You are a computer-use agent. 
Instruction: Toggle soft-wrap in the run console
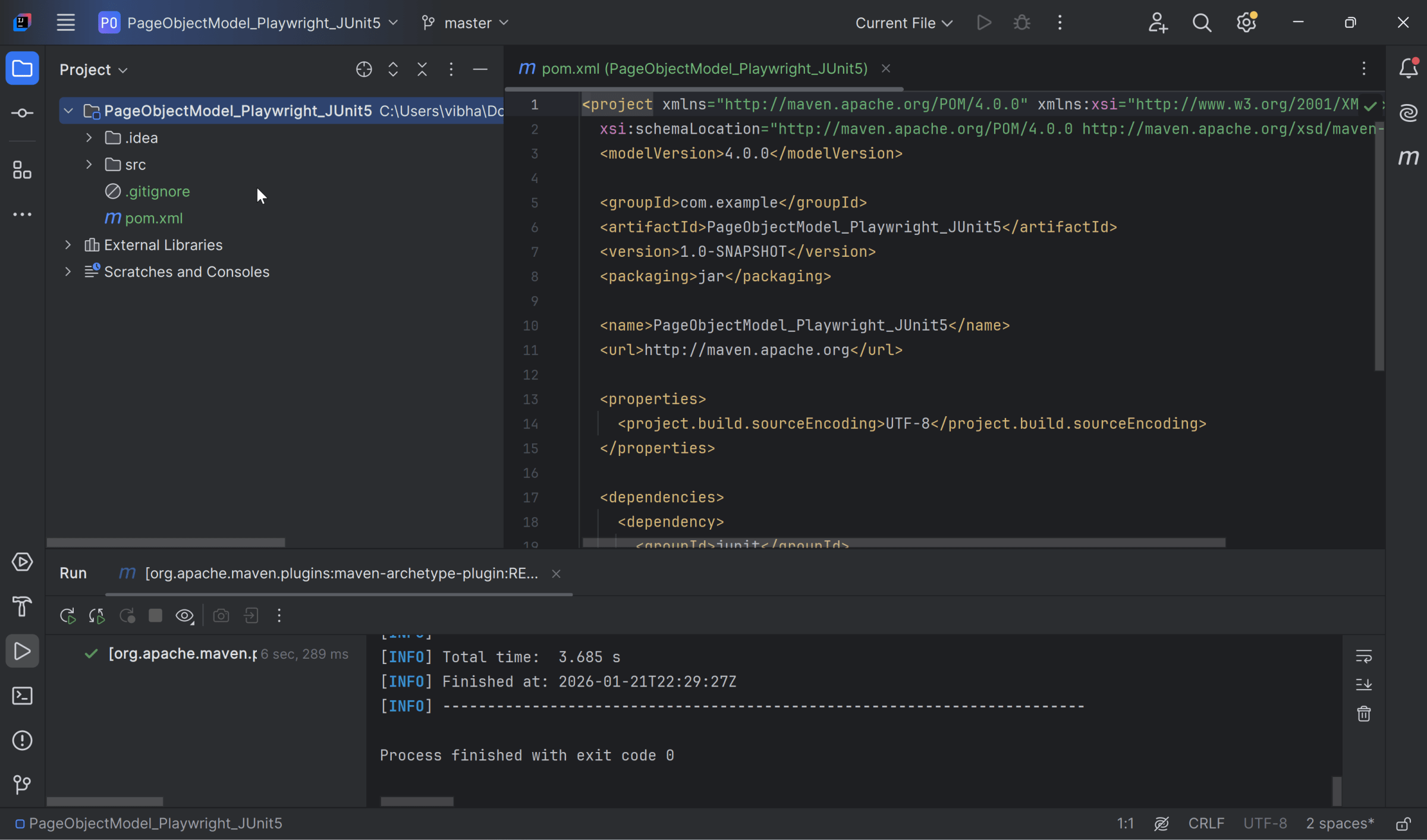pos(1363,656)
